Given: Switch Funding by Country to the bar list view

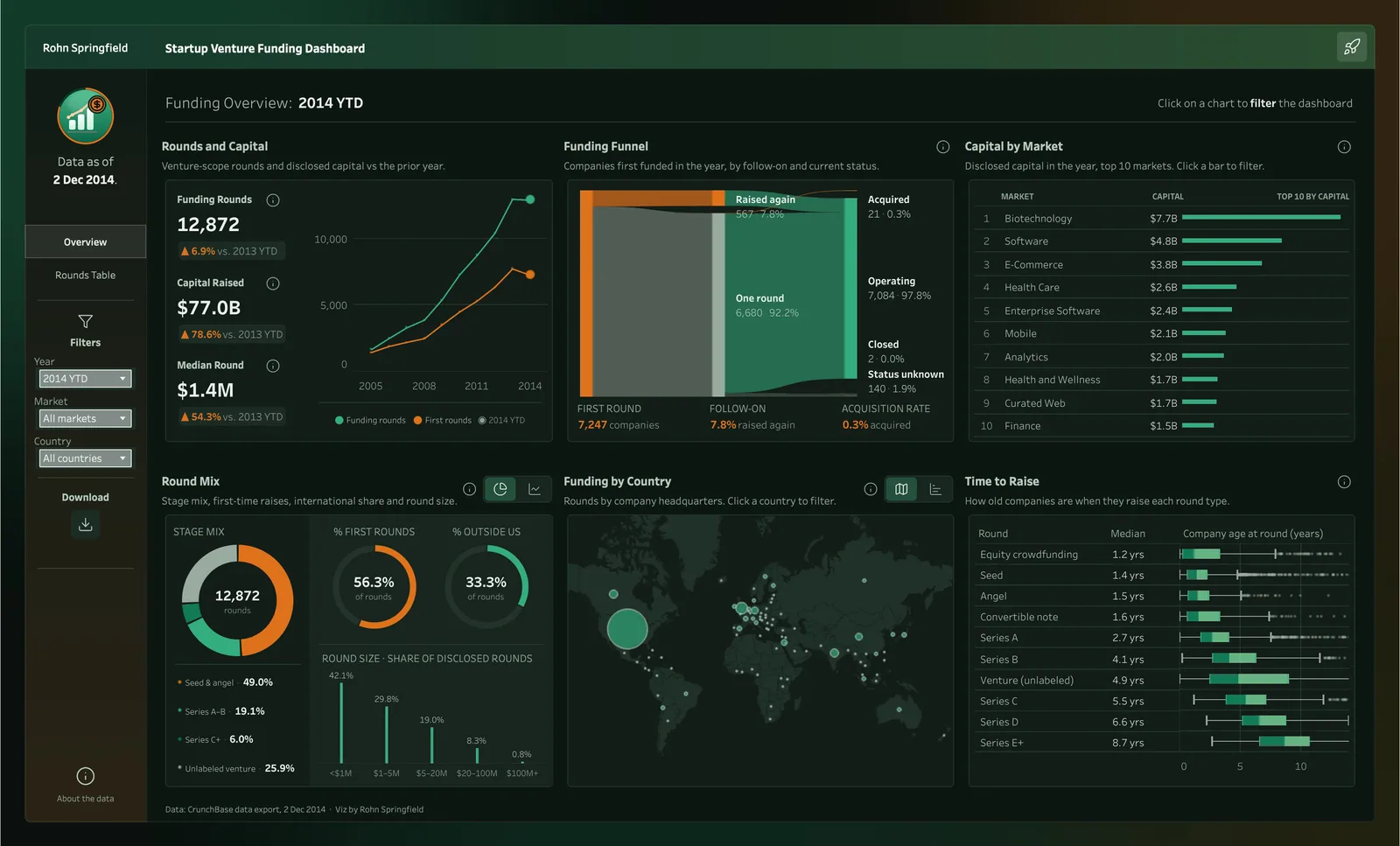Looking at the screenshot, I should [x=935, y=489].
